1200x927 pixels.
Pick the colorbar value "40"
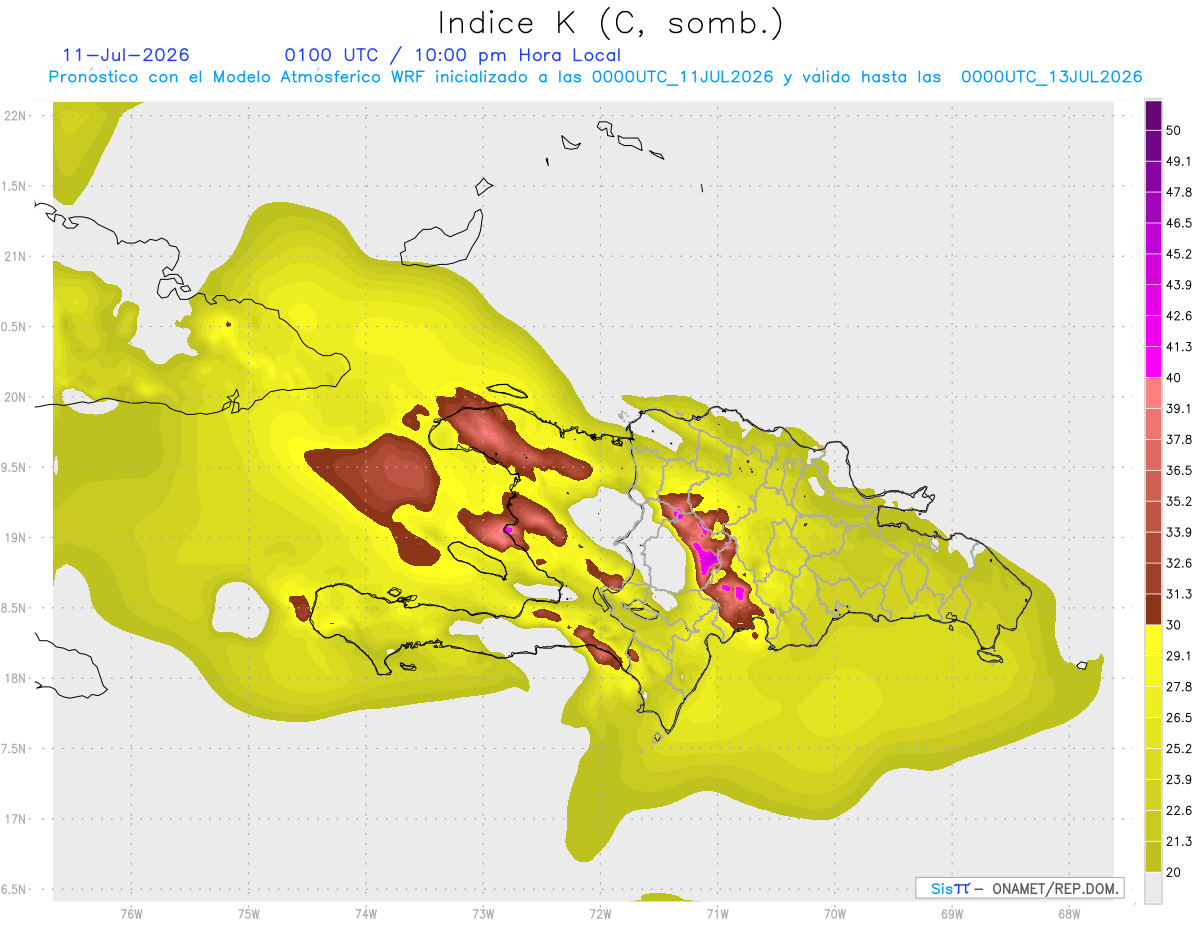(1176, 378)
